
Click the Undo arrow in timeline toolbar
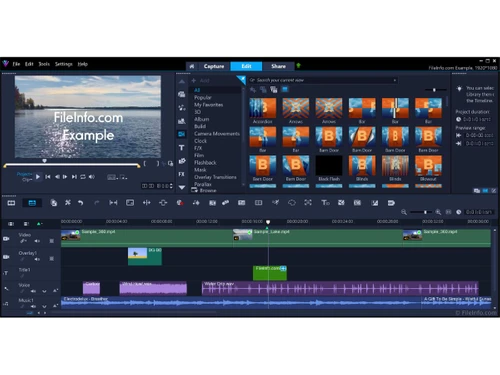tap(80, 203)
